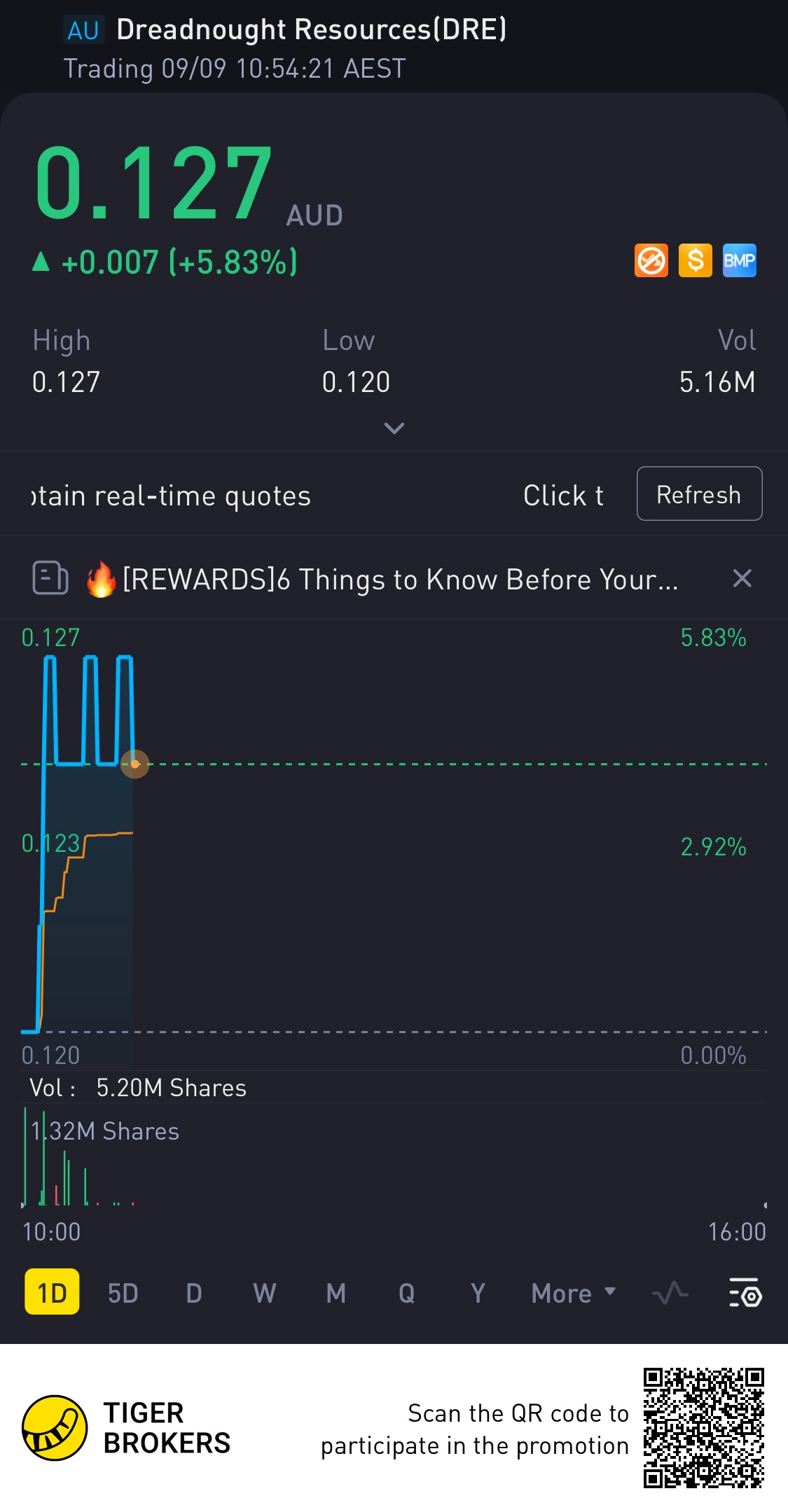Select the 1D chart tab
Screen dimensions: 788x1512
[x=52, y=1292]
